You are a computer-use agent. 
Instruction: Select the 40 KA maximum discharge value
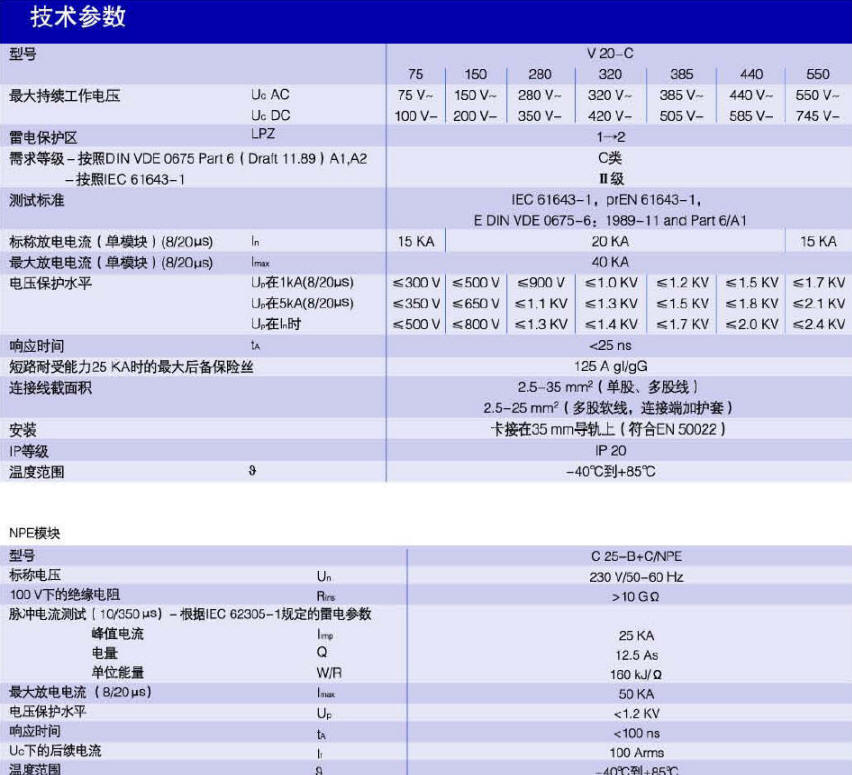[x=610, y=262]
